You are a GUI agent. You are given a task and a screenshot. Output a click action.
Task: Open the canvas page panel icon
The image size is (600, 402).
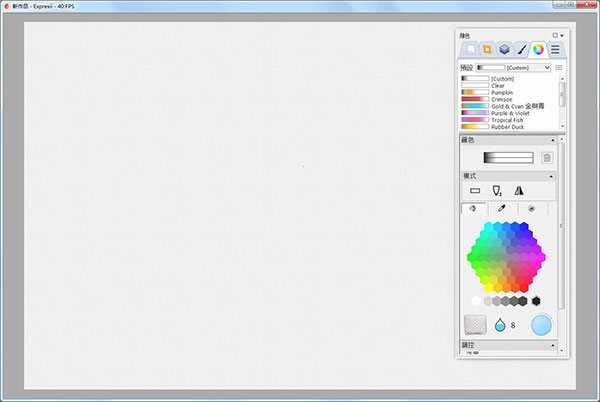[x=469, y=48]
